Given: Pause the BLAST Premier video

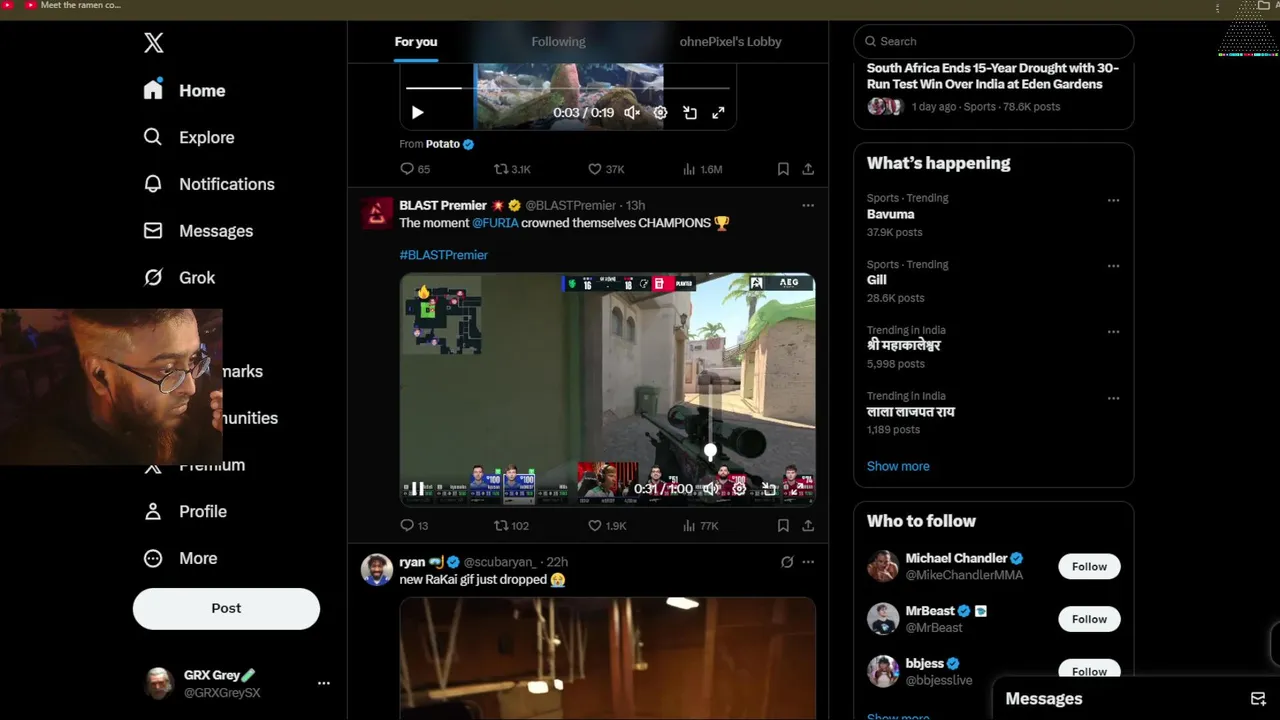Looking at the screenshot, I should coord(417,489).
